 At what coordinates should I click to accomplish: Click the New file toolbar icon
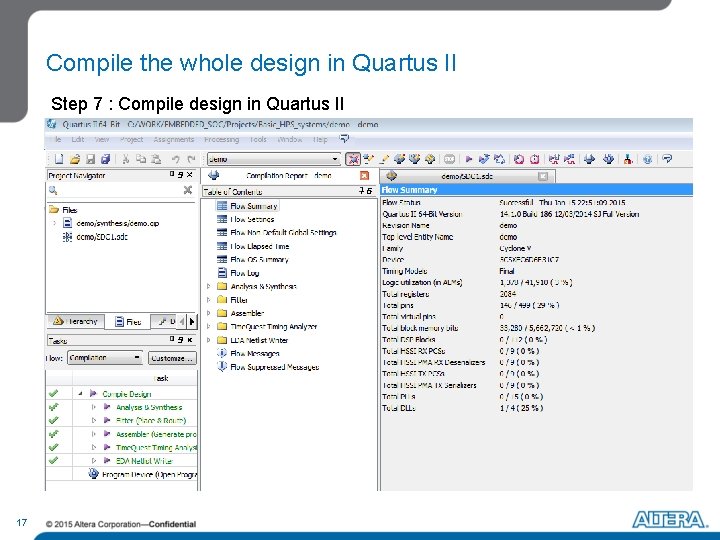(59, 159)
